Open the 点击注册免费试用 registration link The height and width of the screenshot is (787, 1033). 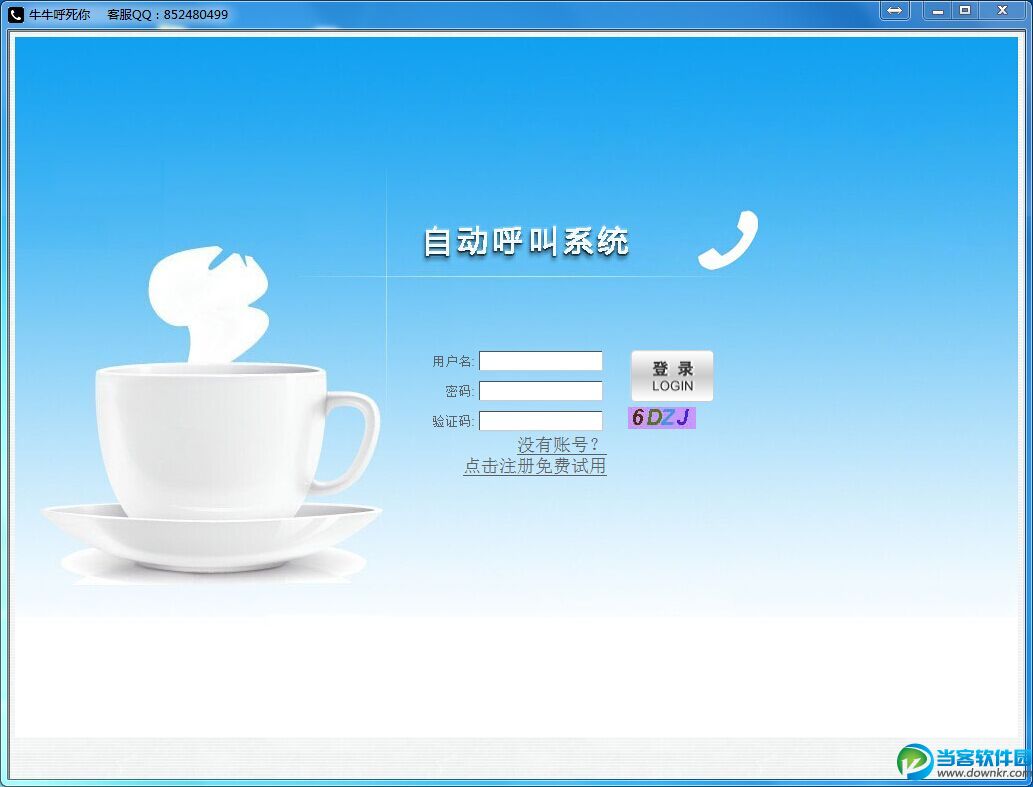click(536, 465)
